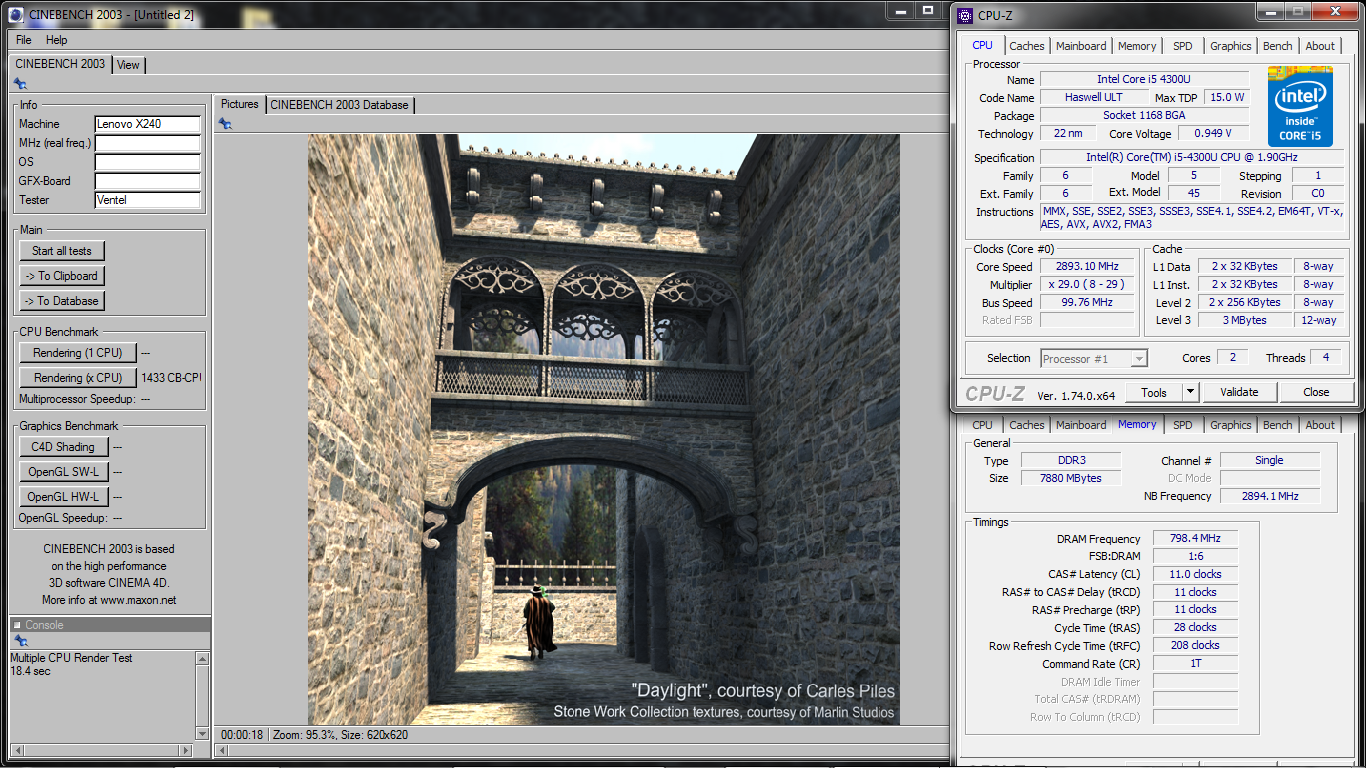
Task: Minimize the upper CPU-Z window
Action: click(1273, 11)
